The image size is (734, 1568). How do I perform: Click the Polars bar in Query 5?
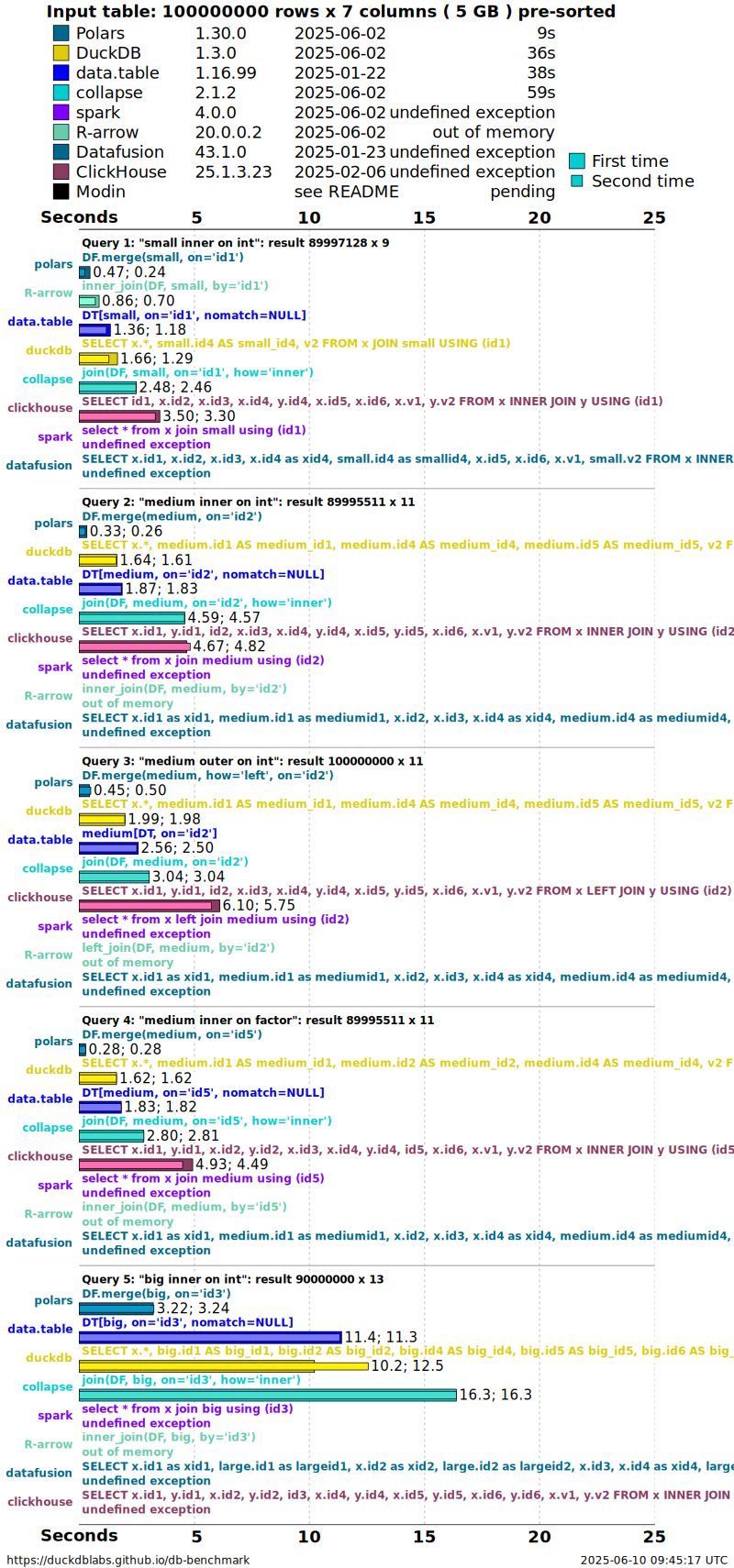pyautogui.click(x=117, y=1309)
